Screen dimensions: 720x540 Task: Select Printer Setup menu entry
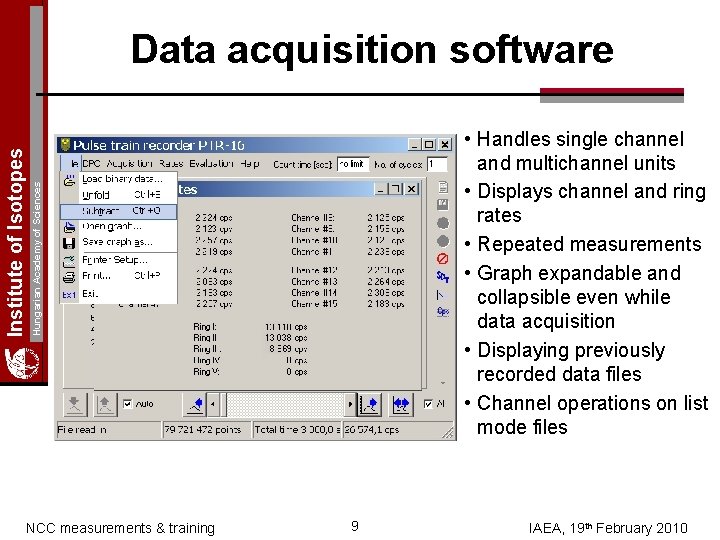pos(119,260)
